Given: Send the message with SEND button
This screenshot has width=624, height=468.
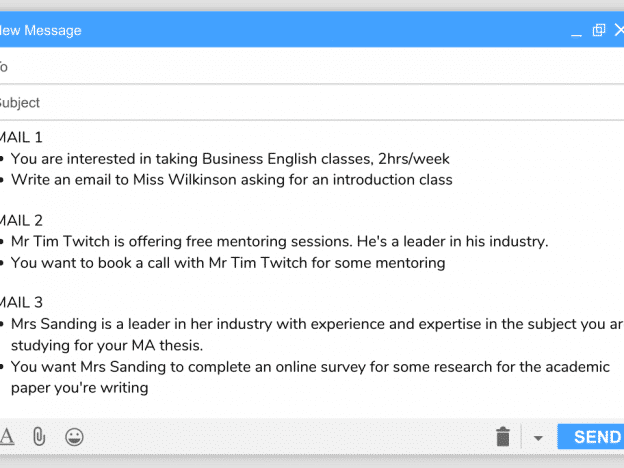Looking at the screenshot, I should point(591,437).
